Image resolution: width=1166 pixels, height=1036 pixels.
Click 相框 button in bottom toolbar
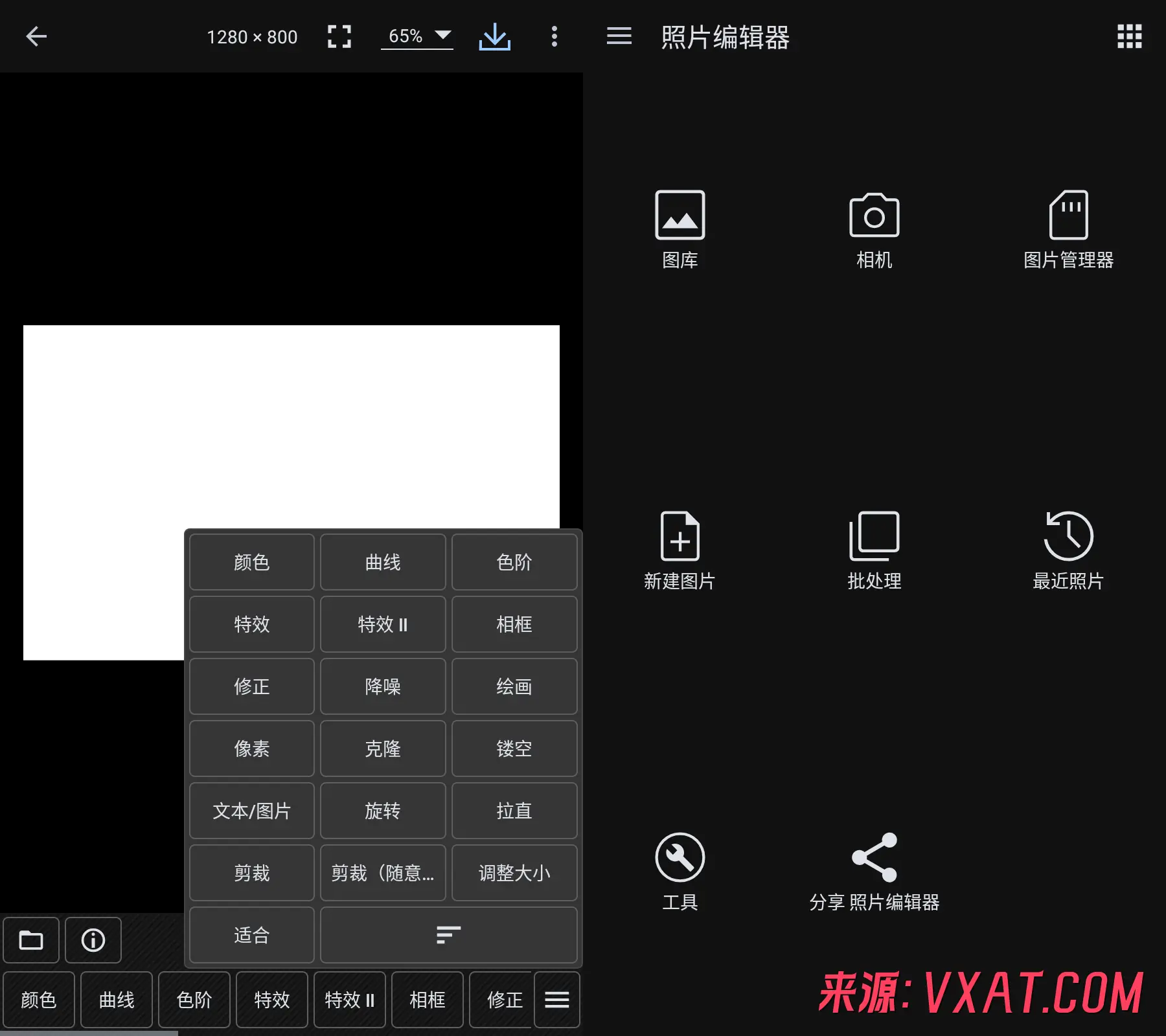[x=428, y=1000]
